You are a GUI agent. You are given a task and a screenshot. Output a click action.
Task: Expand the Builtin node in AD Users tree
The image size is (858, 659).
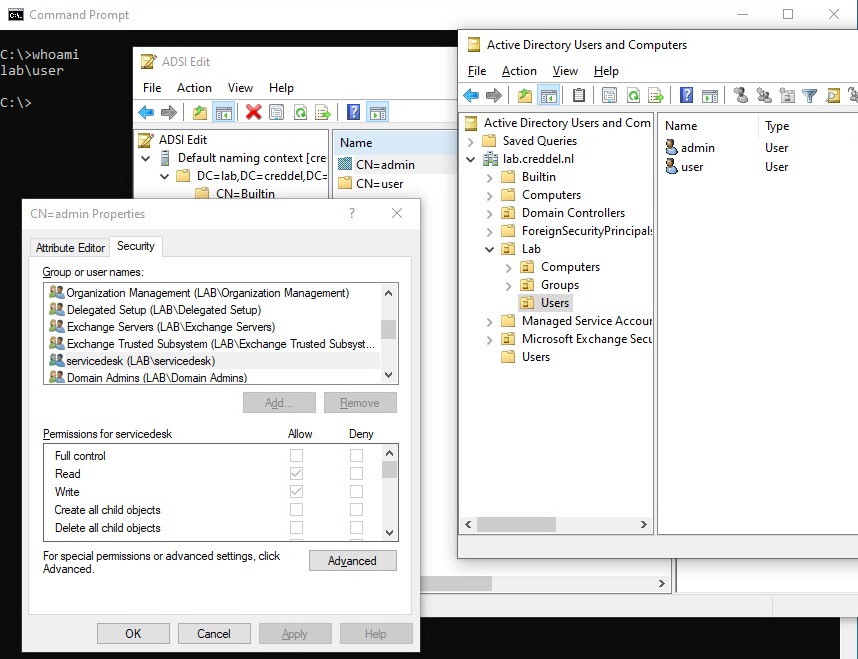[x=490, y=177]
